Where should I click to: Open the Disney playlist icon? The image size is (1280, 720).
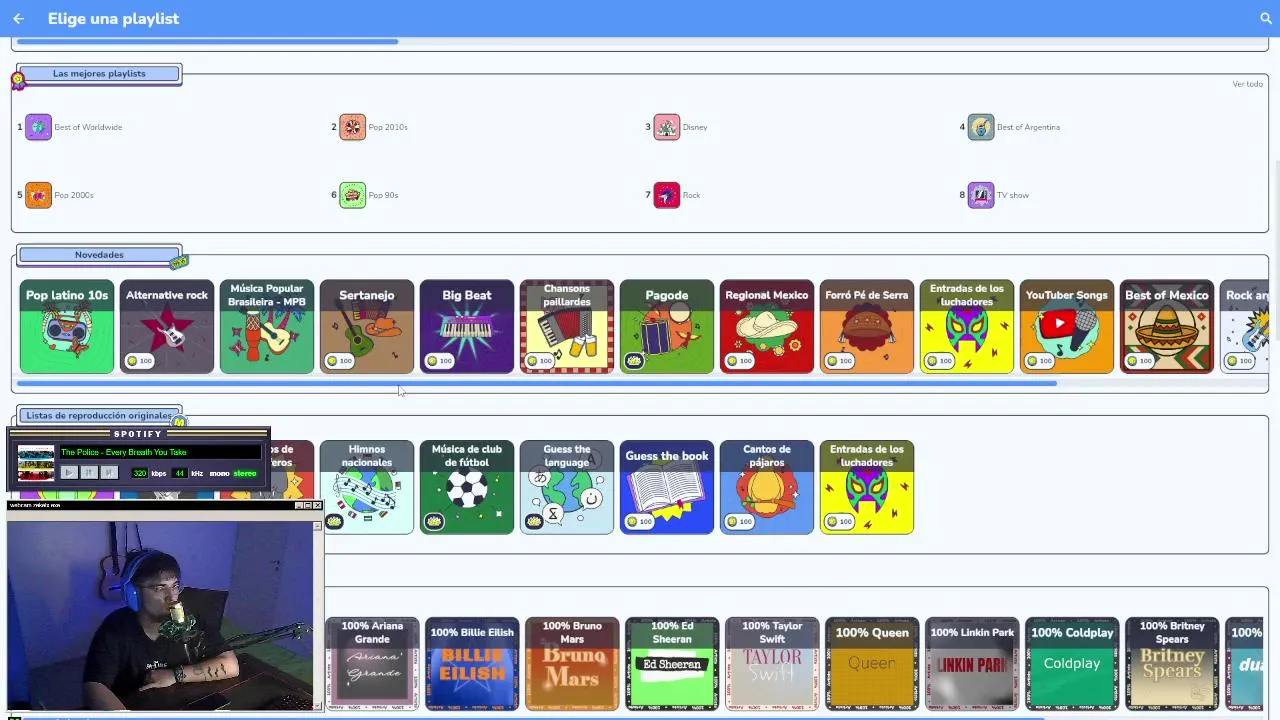point(666,127)
